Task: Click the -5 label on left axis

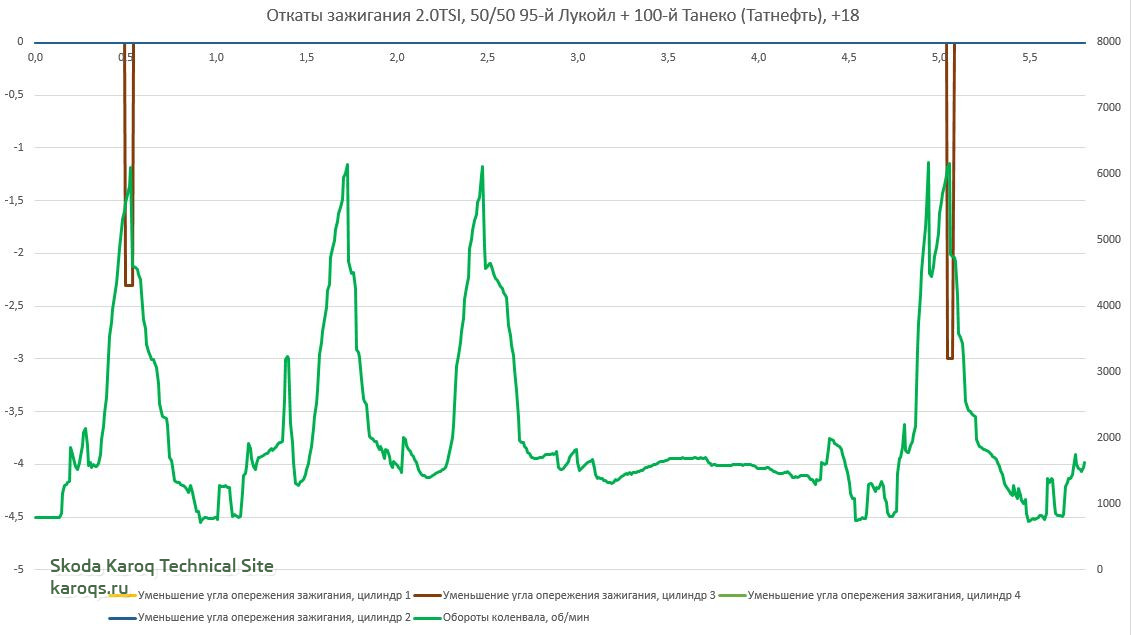Action: [17, 569]
